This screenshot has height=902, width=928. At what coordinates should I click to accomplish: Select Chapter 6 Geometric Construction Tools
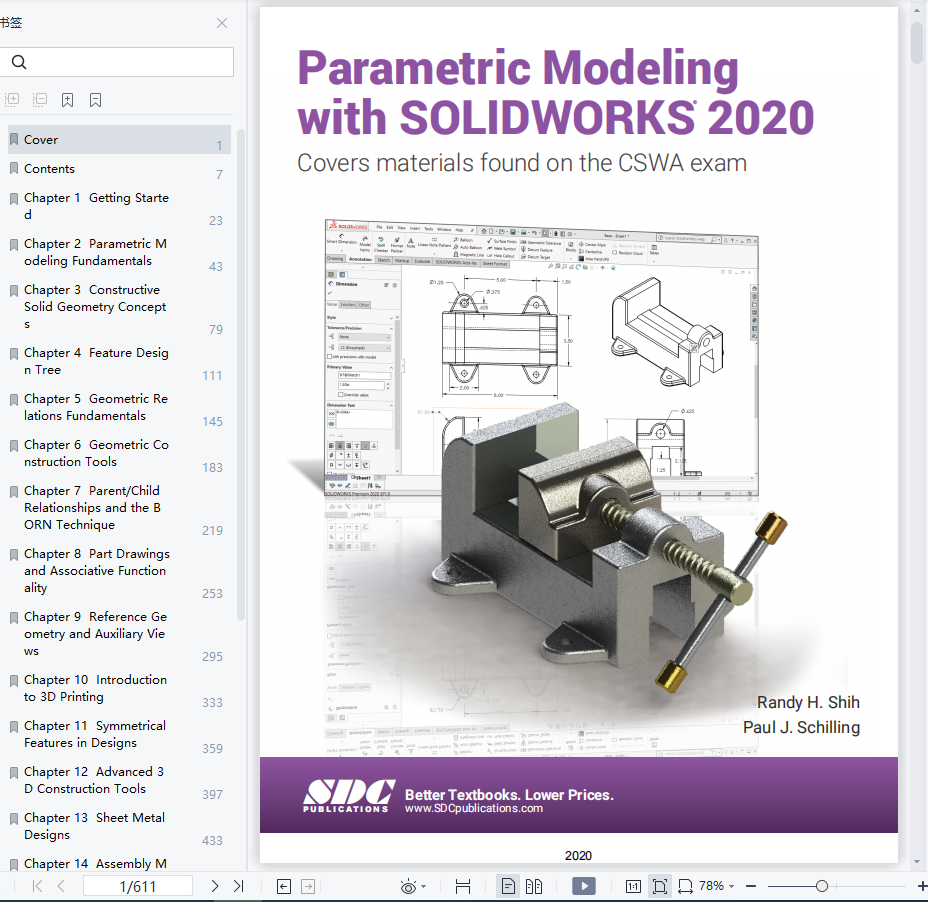pos(118,453)
